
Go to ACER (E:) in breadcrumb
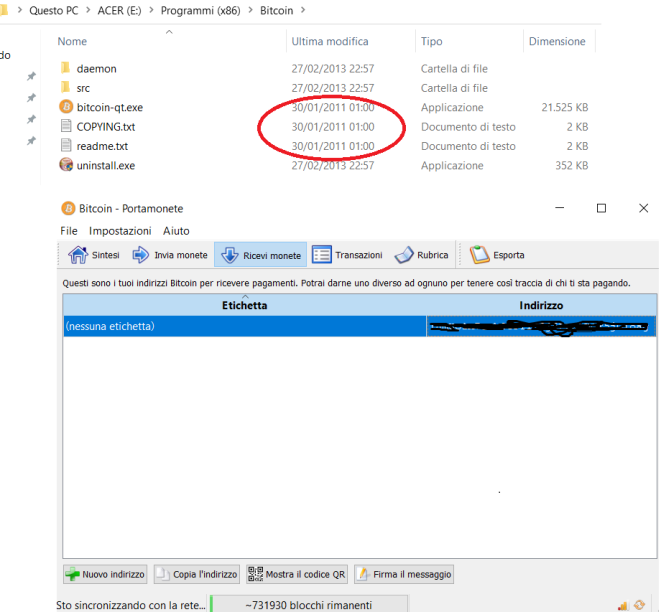[x=119, y=11]
